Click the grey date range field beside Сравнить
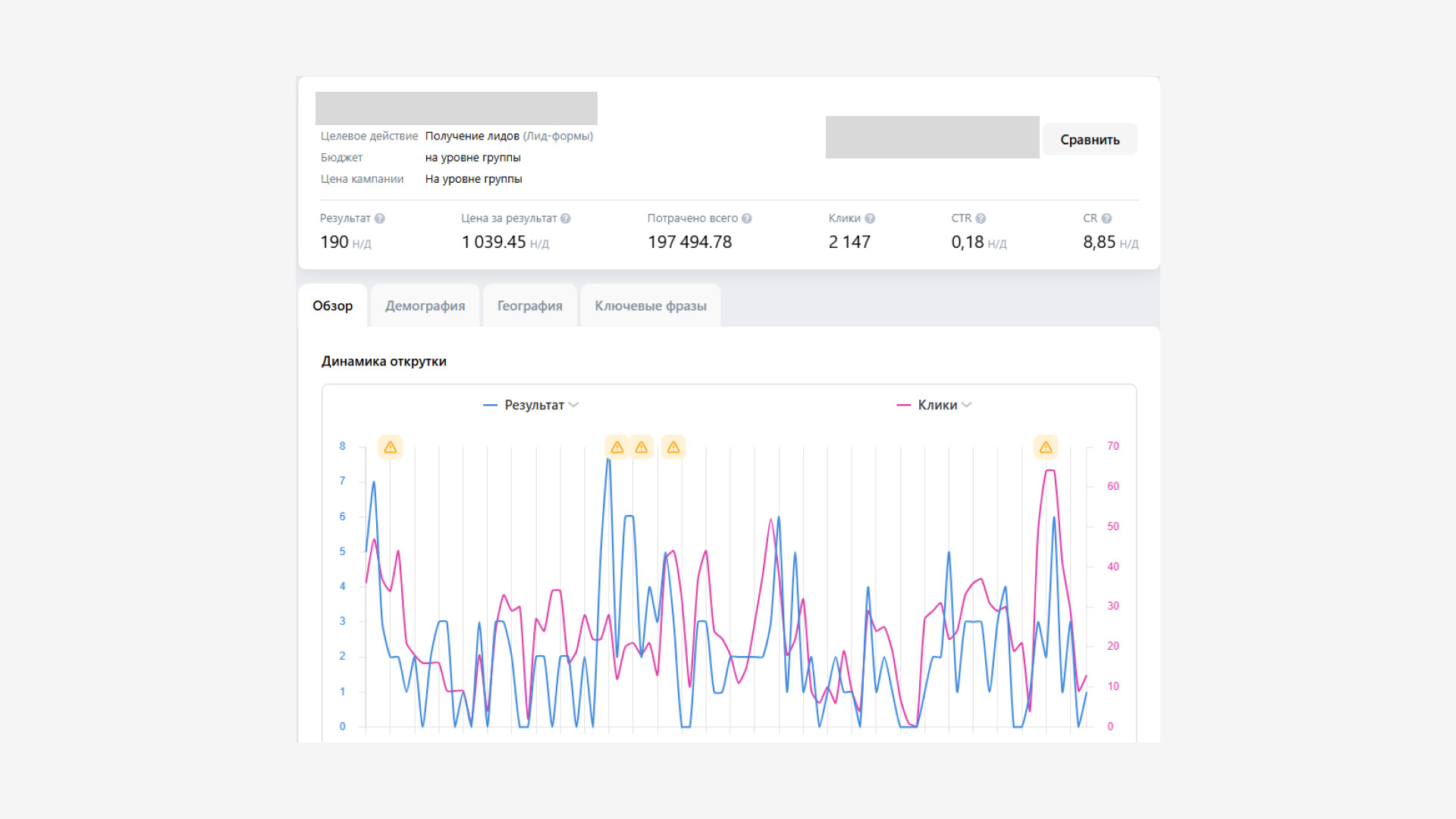This screenshot has width=1456, height=819. (x=932, y=137)
